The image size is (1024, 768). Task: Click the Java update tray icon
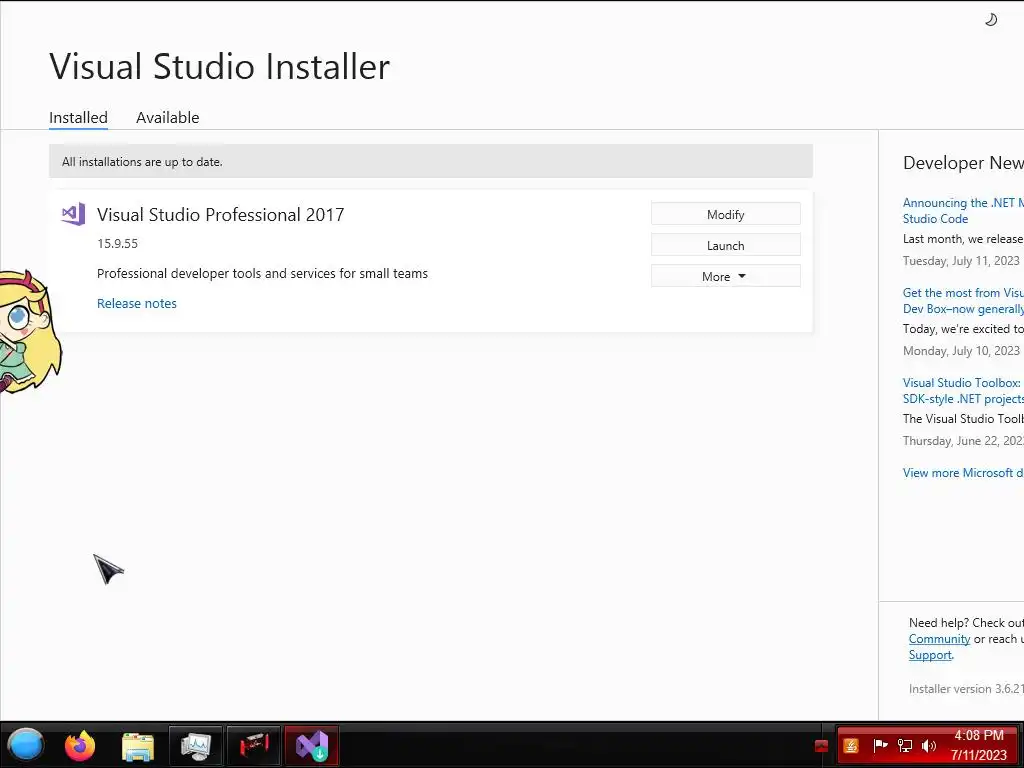pyautogui.click(x=851, y=746)
